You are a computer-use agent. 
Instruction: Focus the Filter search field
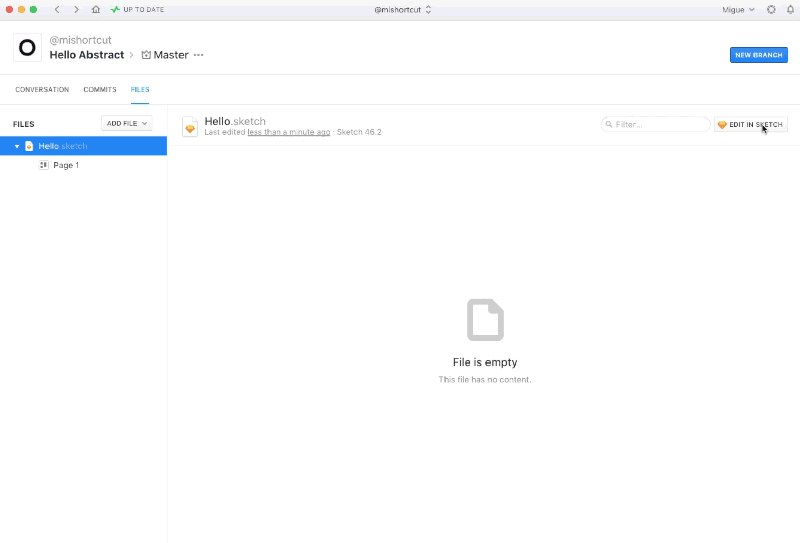click(656, 124)
